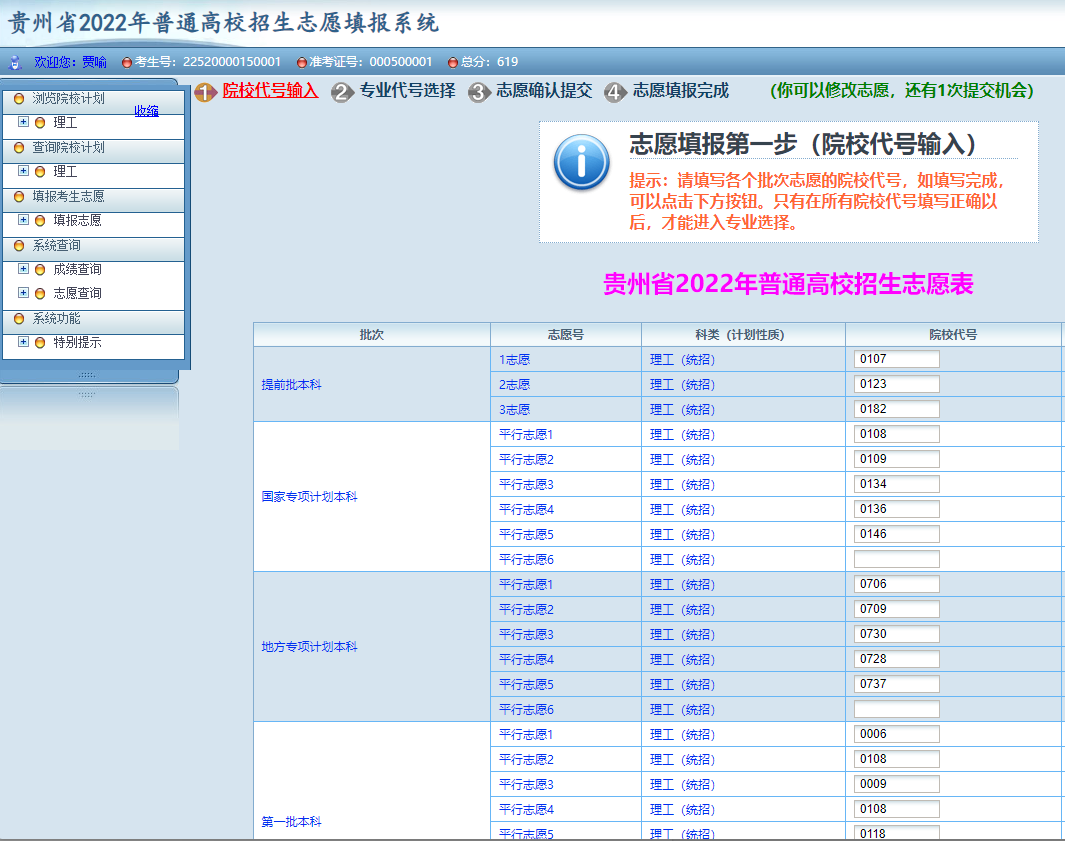
Task: Click the orange icon beside 系统查询
Action: 19,245
